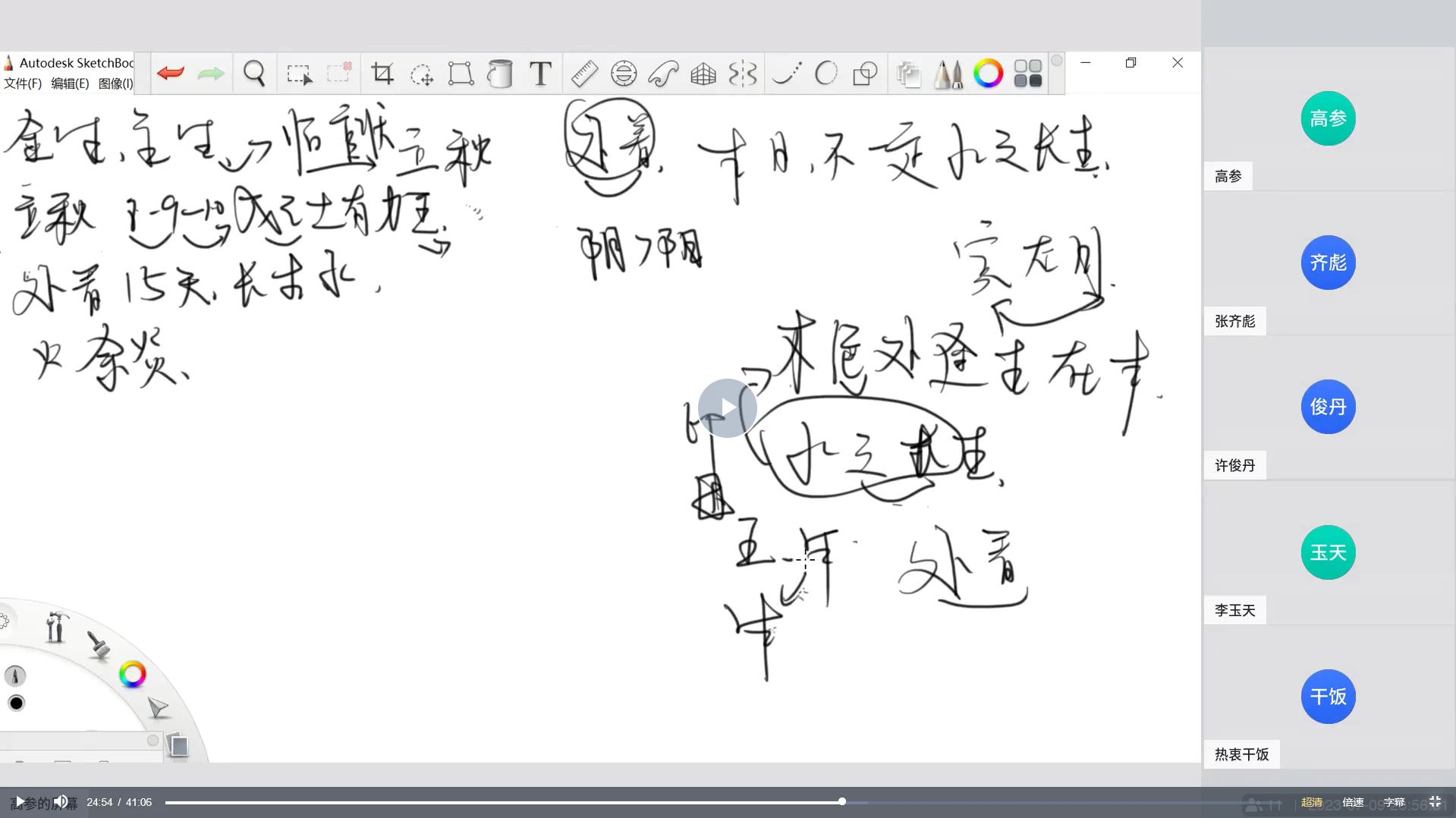Open the color wheel in top toolbar
Screen dimensions: 1456x818
pyautogui.click(x=988, y=74)
